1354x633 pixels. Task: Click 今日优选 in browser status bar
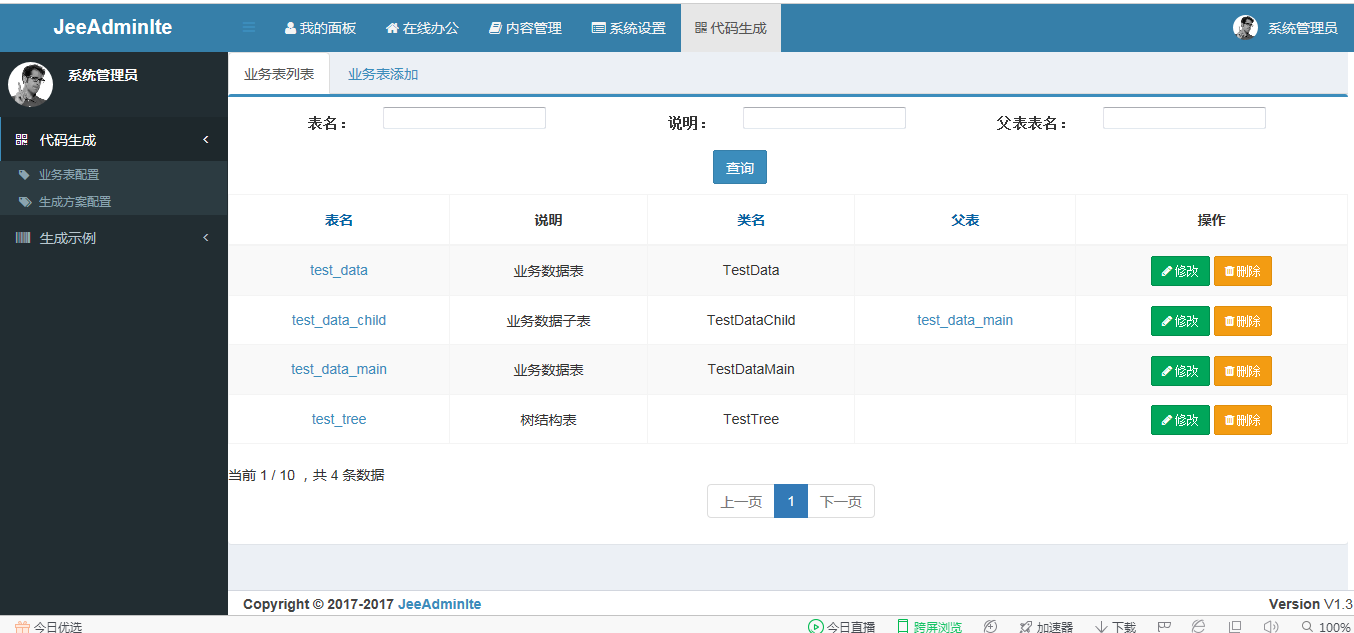(48, 627)
